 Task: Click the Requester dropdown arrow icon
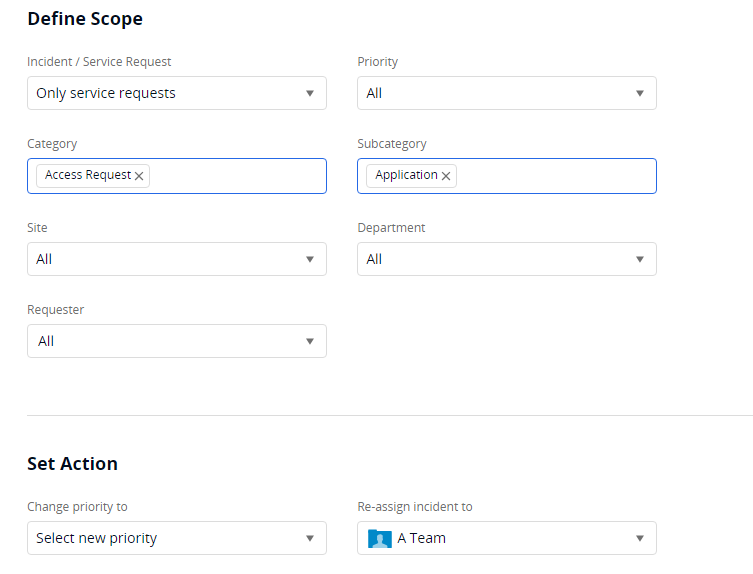(310, 342)
